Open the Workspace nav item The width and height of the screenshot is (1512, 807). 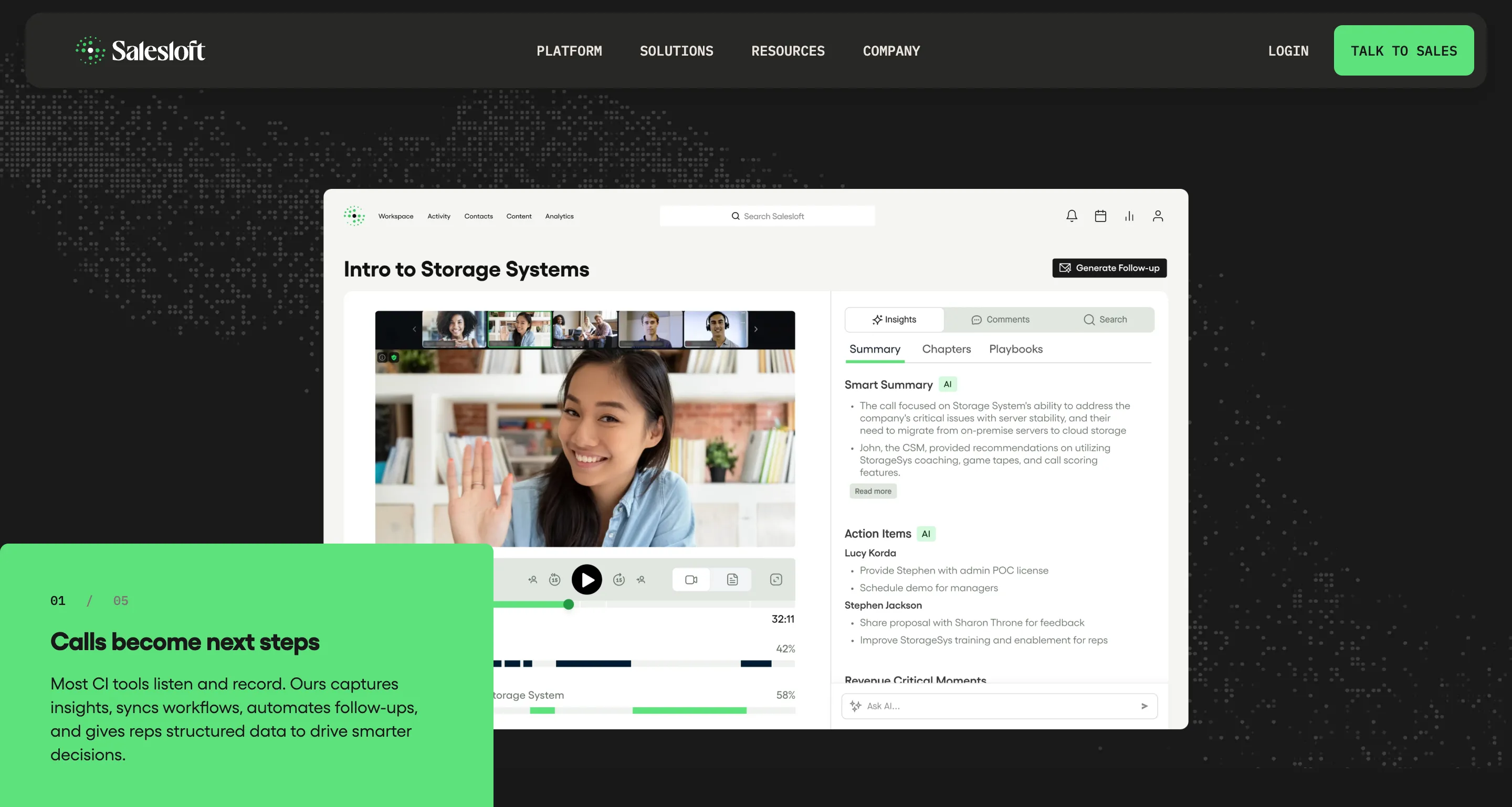(396, 216)
